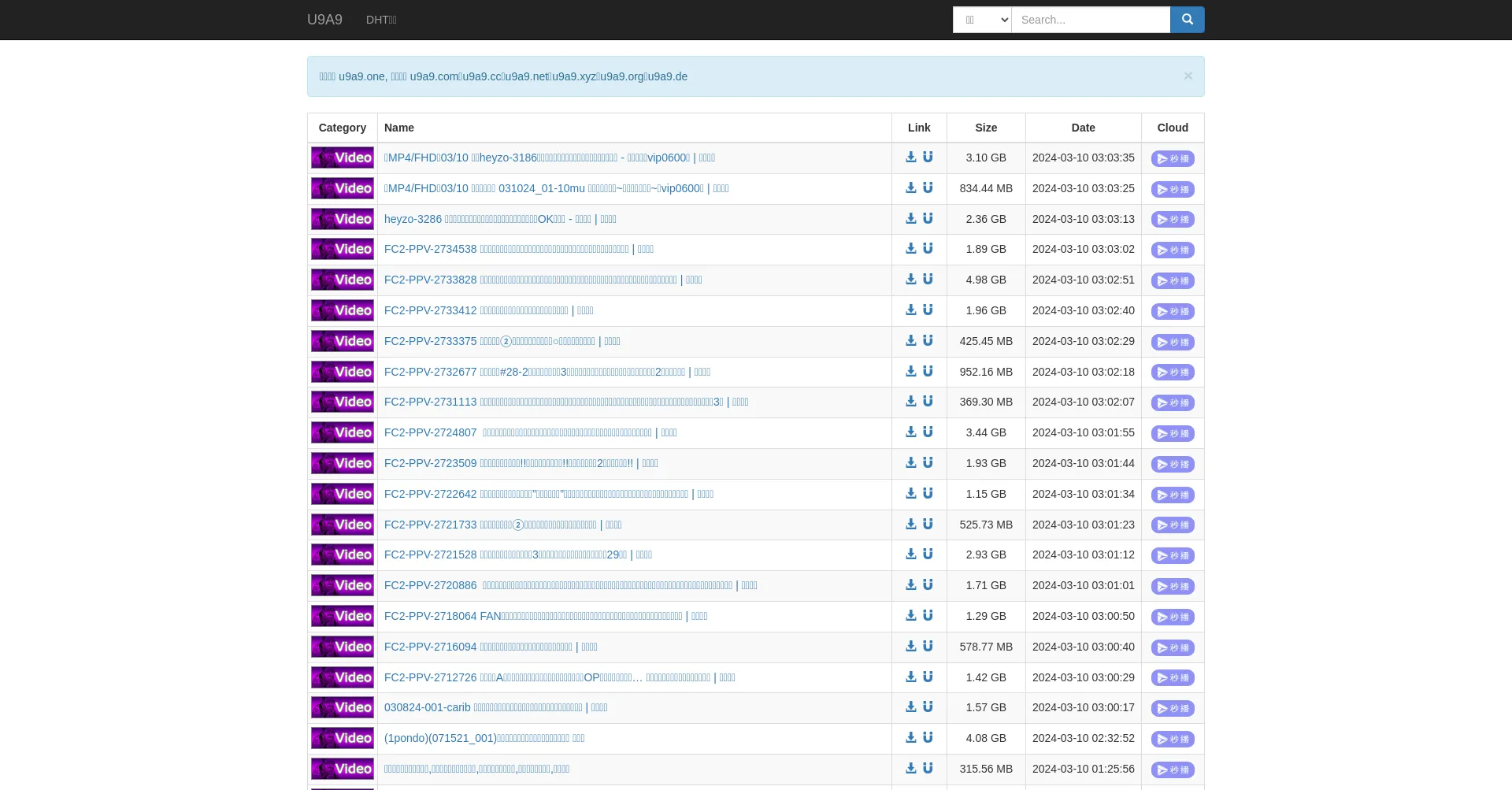Download the torrent for the 1pondo 071521_001 row
The height and width of the screenshot is (790, 1512).
pyautogui.click(x=910, y=738)
